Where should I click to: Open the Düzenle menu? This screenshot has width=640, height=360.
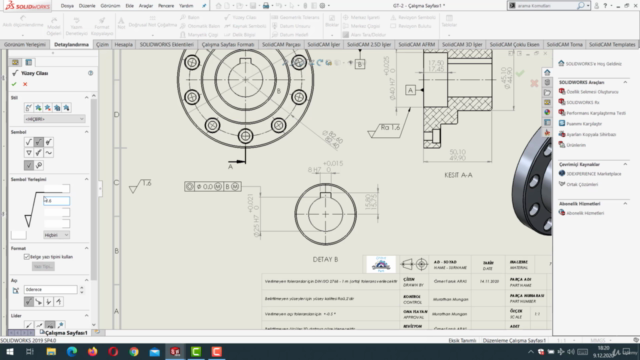[87, 6]
